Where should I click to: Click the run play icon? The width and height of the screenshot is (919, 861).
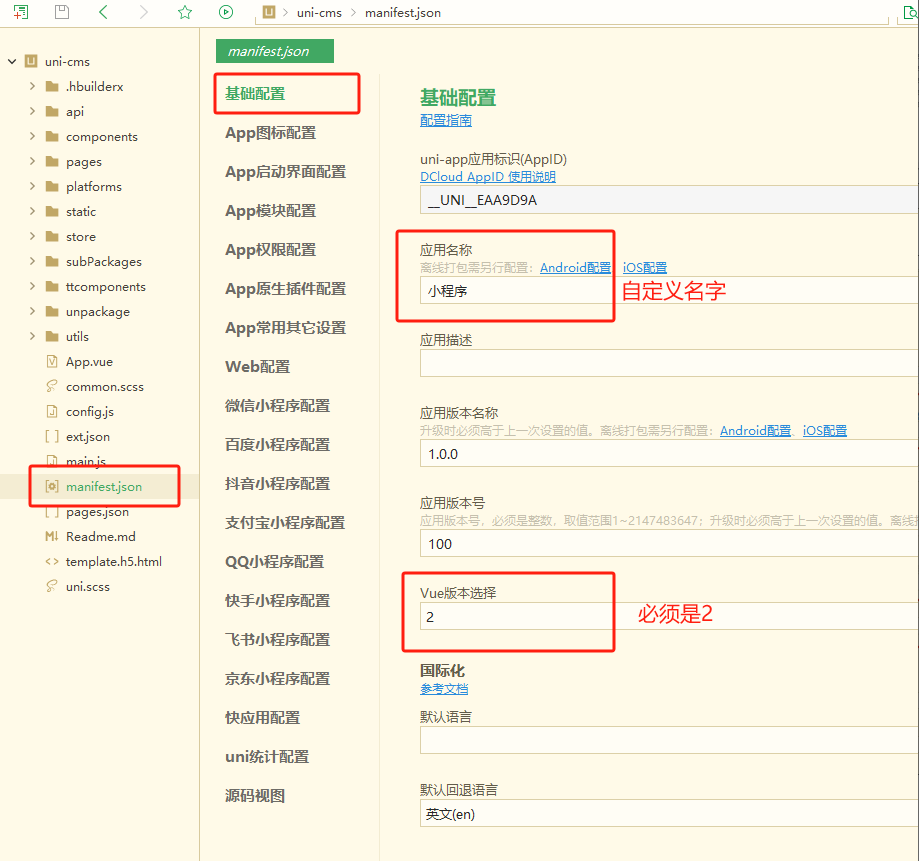(x=226, y=12)
